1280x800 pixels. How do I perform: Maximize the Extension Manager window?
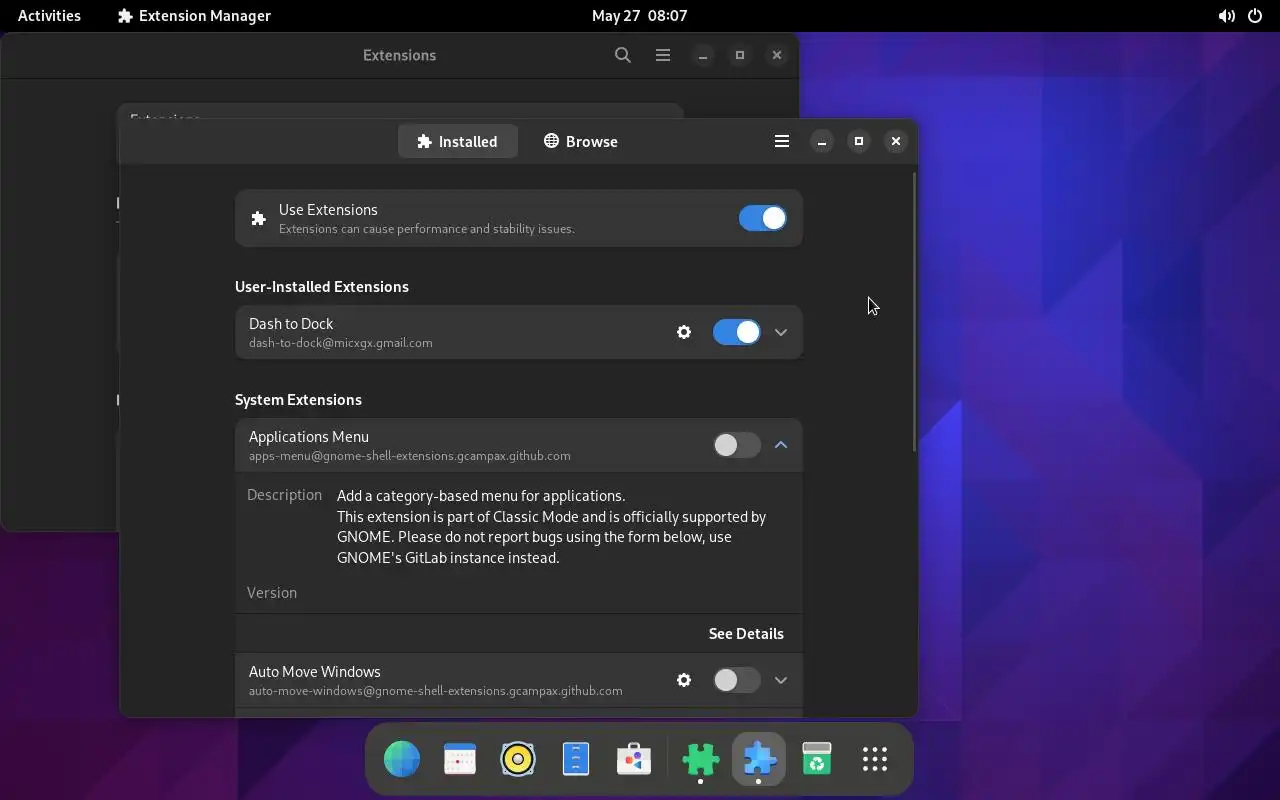[x=859, y=141]
